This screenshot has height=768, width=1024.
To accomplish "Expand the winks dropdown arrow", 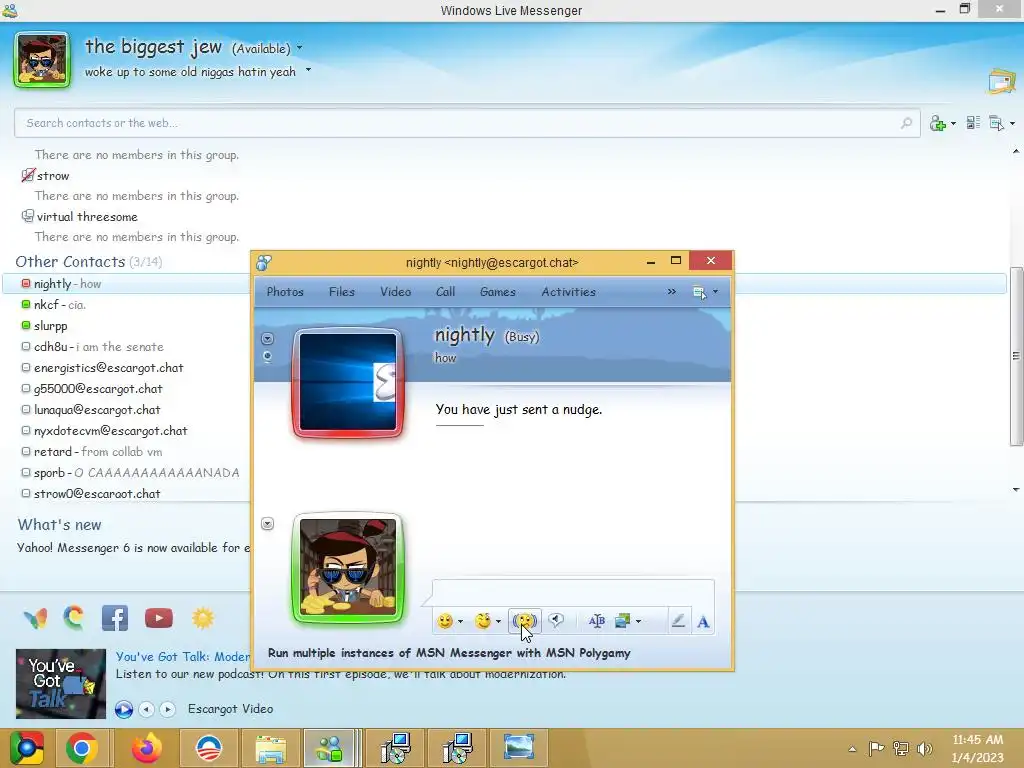I will point(498,622).
